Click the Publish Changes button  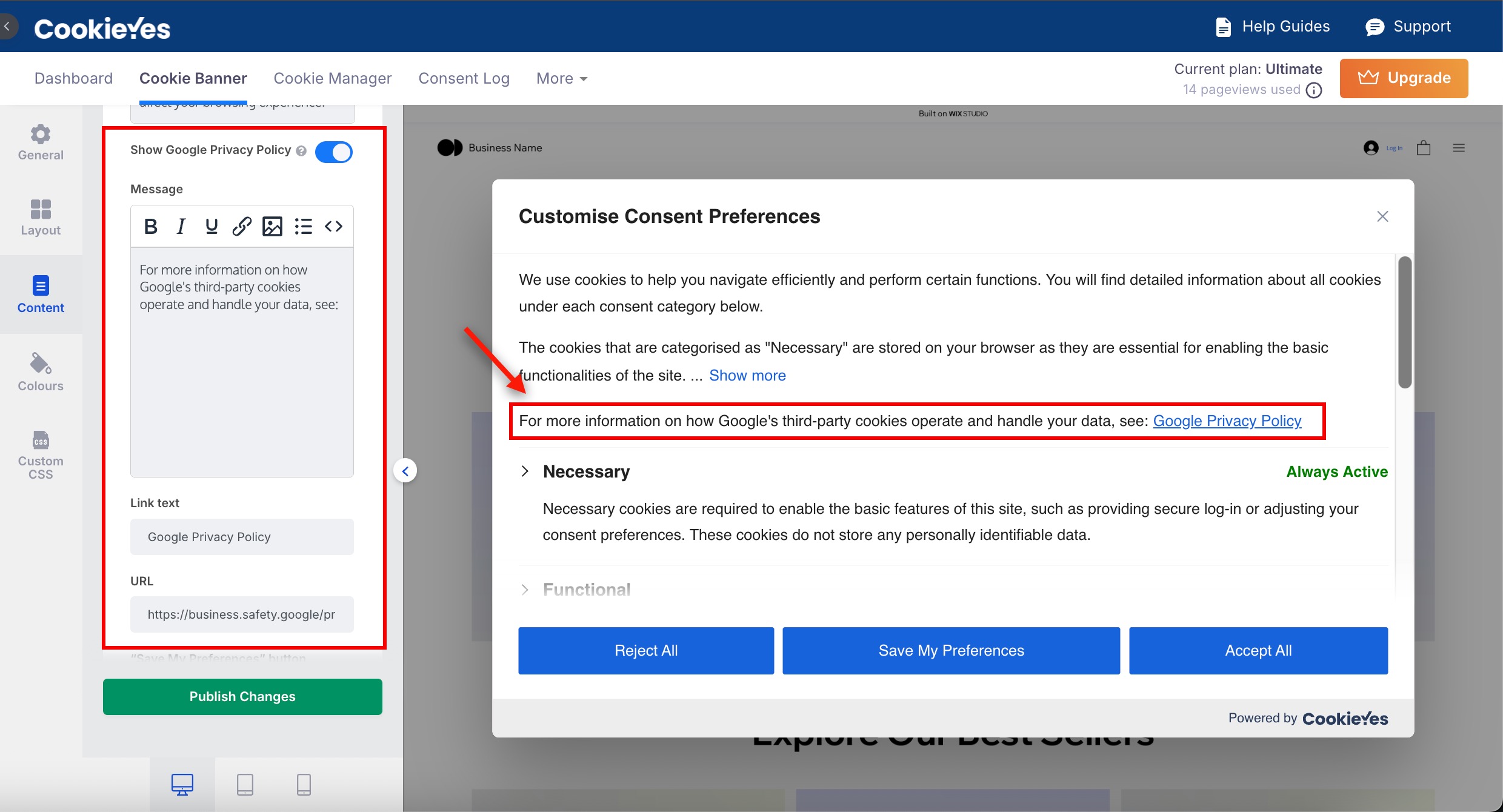click(242, 696)
